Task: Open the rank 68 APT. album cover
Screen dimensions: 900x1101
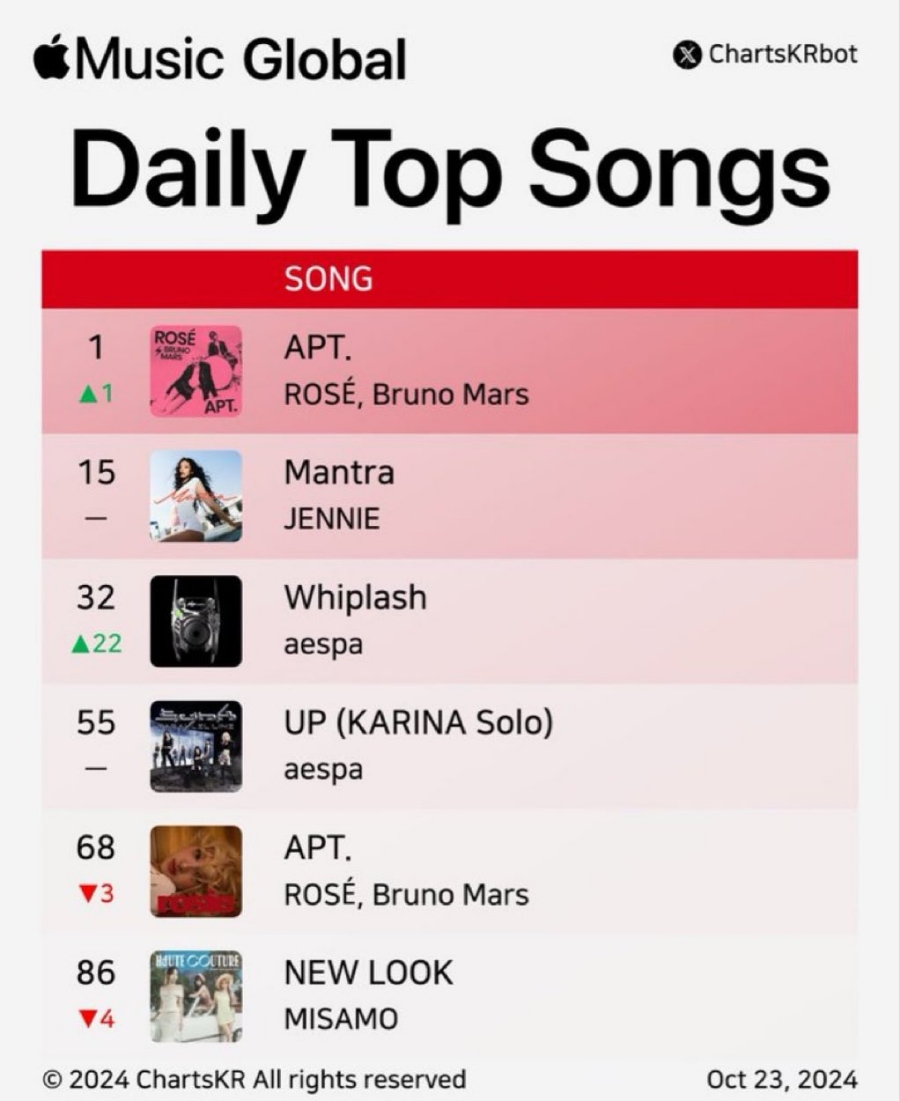Action: click(x=196, y=871)
